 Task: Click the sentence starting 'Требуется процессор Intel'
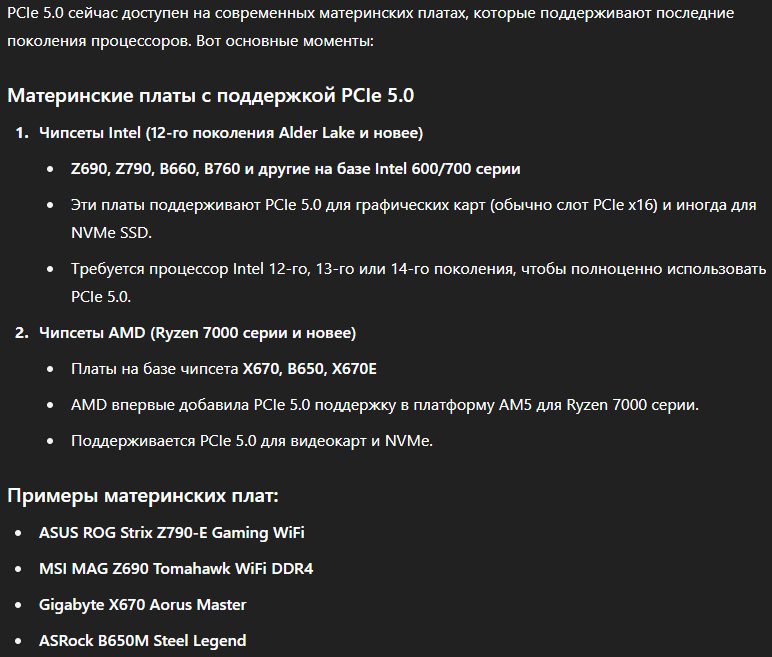[418, 269]
